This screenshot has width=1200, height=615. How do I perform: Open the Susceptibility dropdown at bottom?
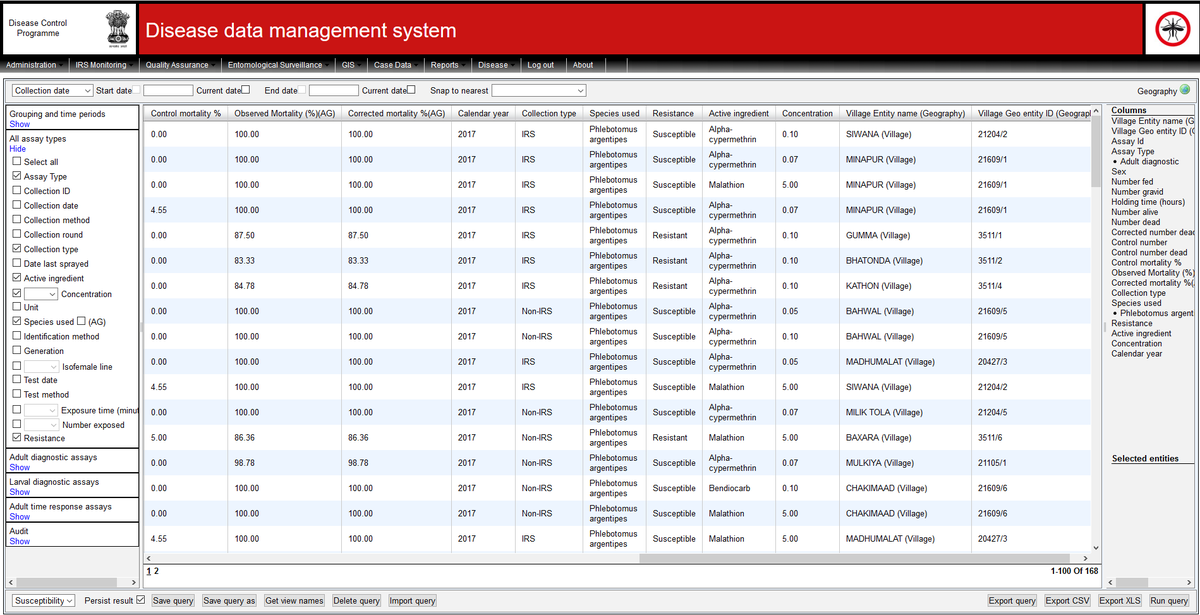44,601
